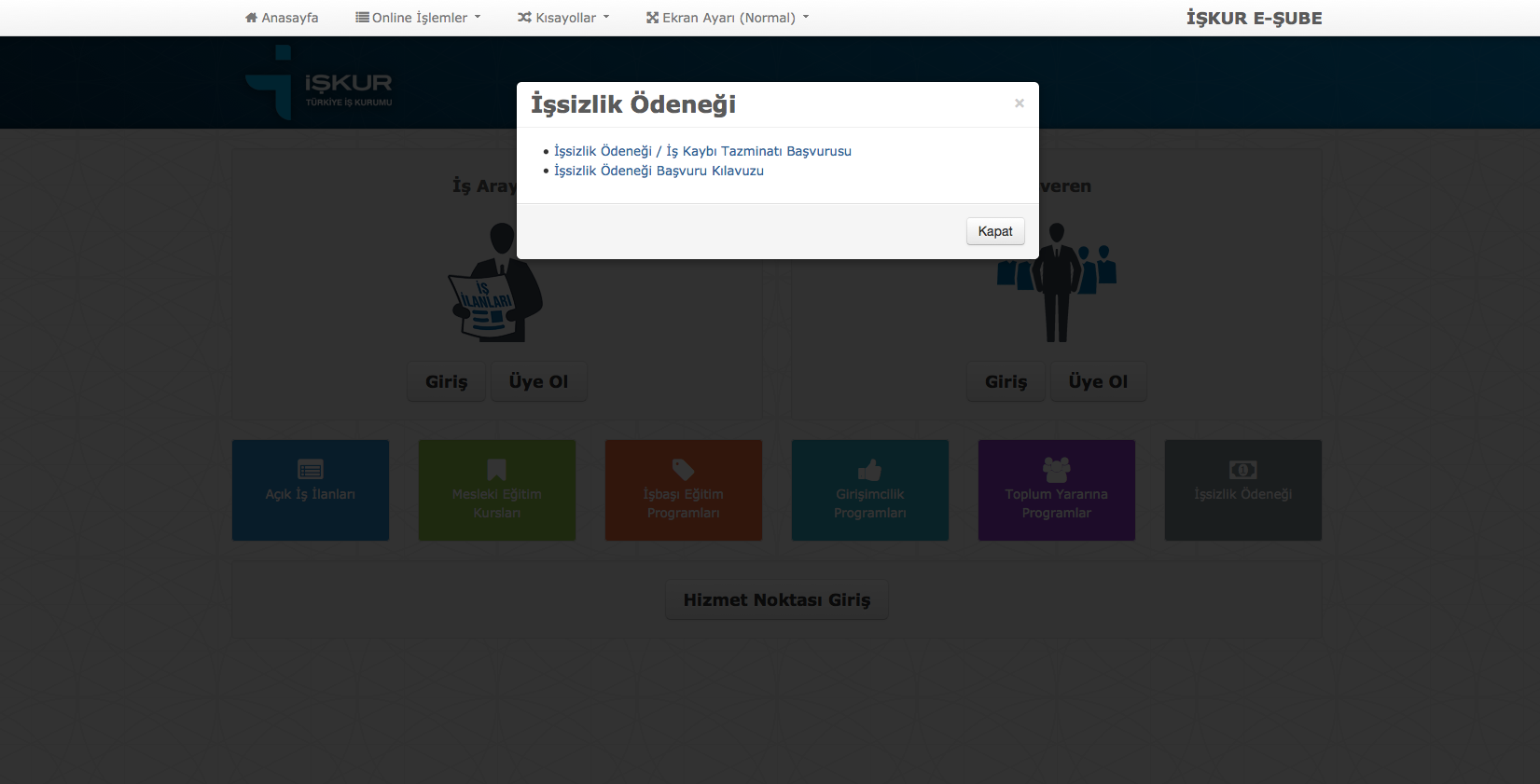Click the Toplum Yararına Programlar tile
Screen dimensions: 1540x784
1056,490
